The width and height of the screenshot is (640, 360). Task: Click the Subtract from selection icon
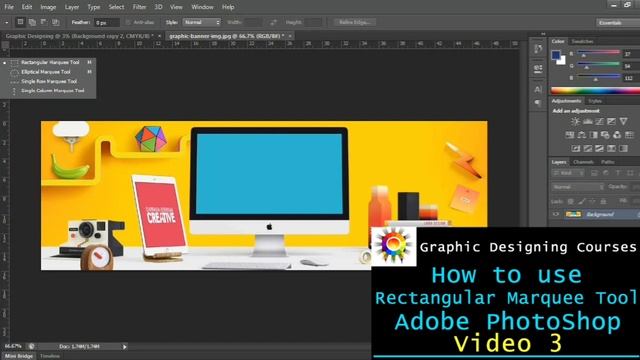pos(44,22)
